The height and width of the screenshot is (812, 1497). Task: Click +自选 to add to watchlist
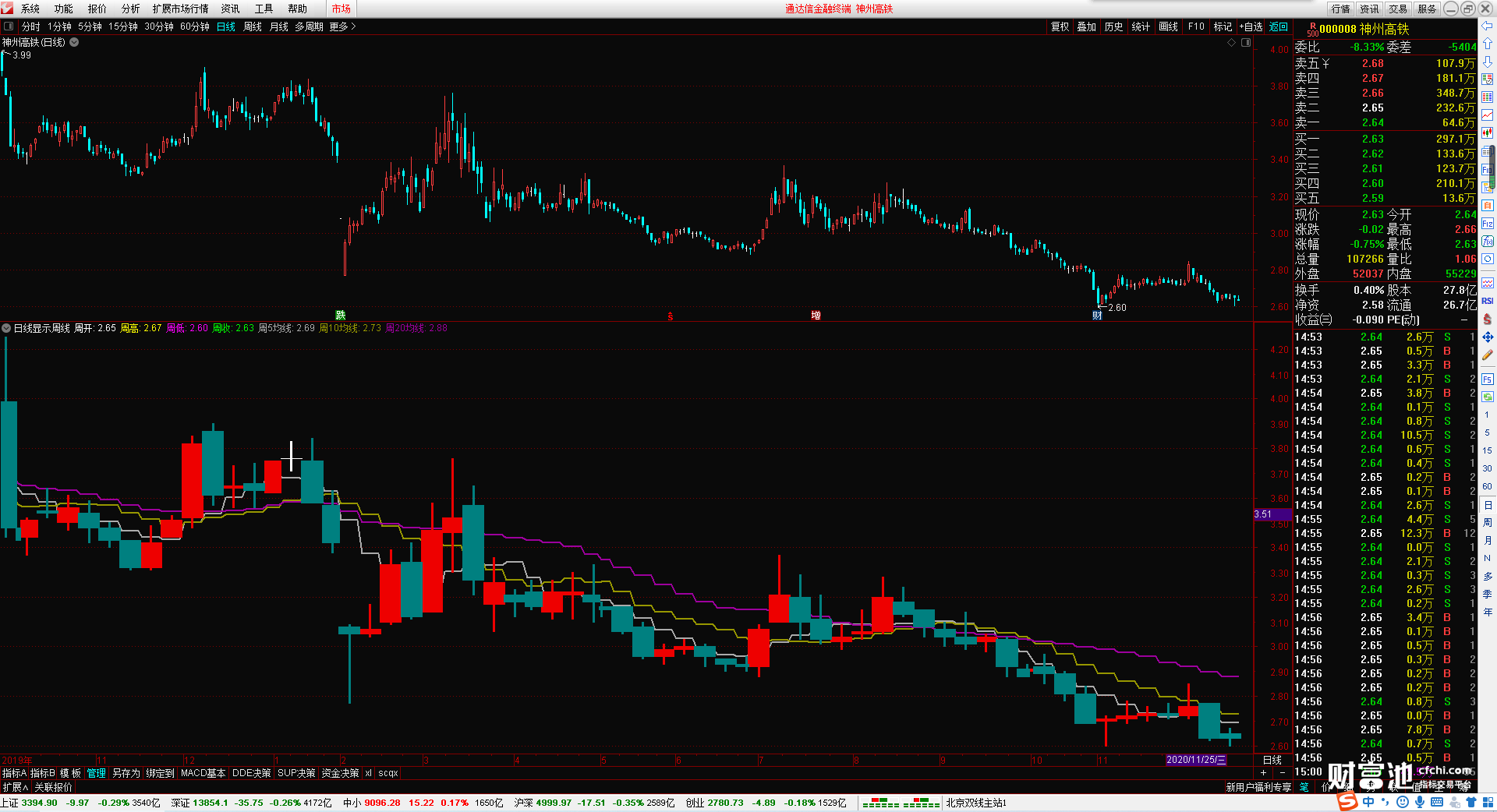[1251, 26]
